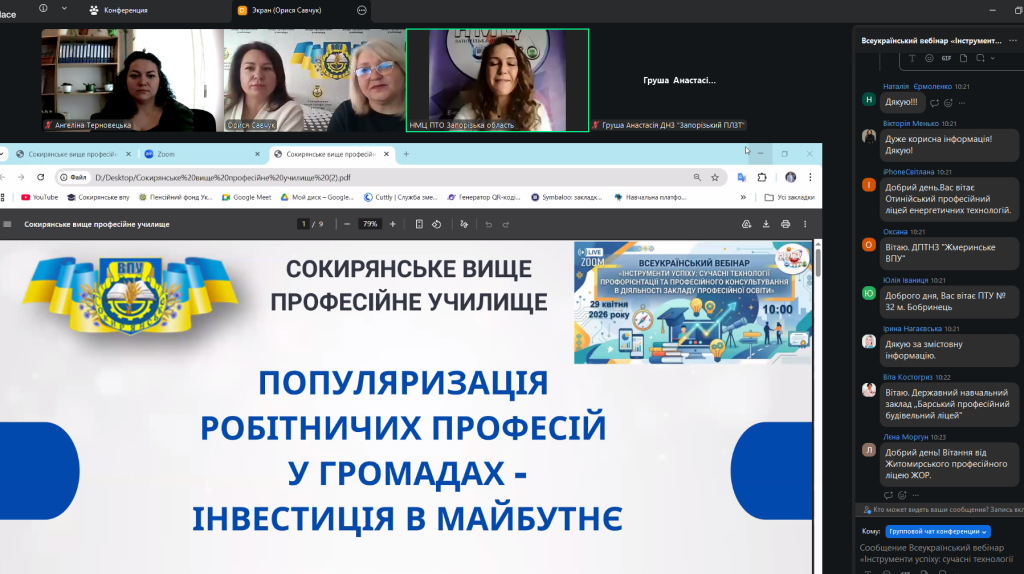Toggle the PDF sidebar hamburger menu
Viewport: 1024px width, 574px height.
coord(7,224)
